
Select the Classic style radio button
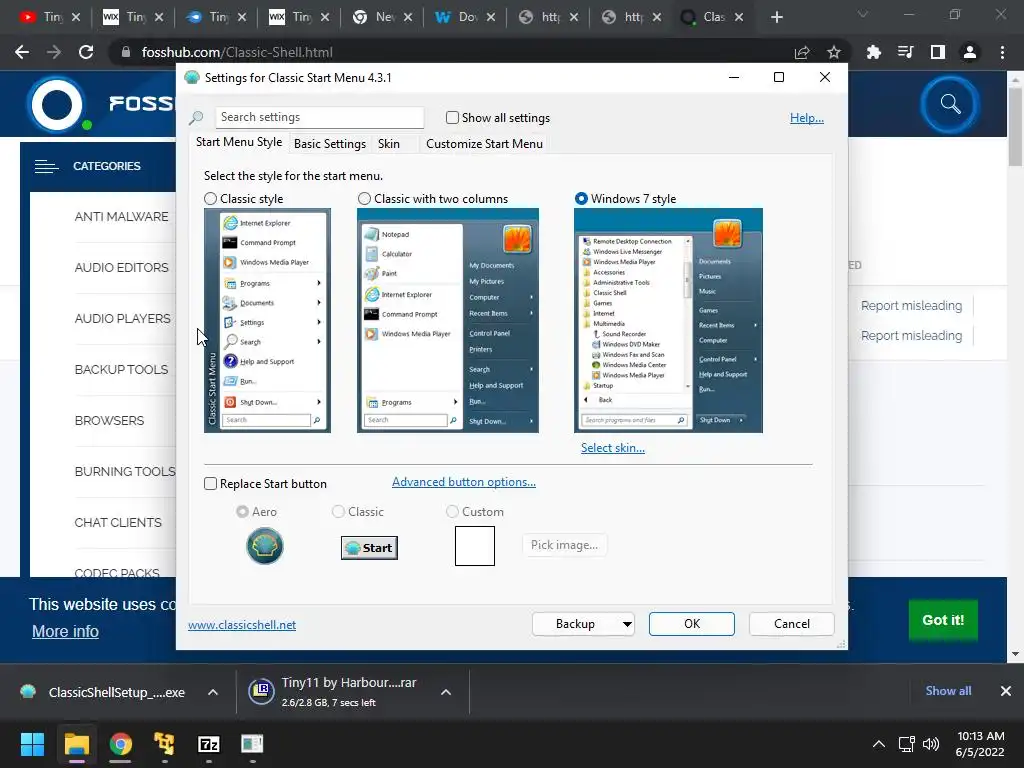coord(210,199)
